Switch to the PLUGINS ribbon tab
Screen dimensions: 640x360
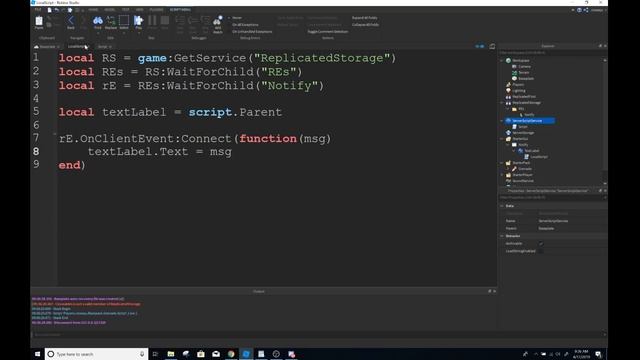point(156,9)
